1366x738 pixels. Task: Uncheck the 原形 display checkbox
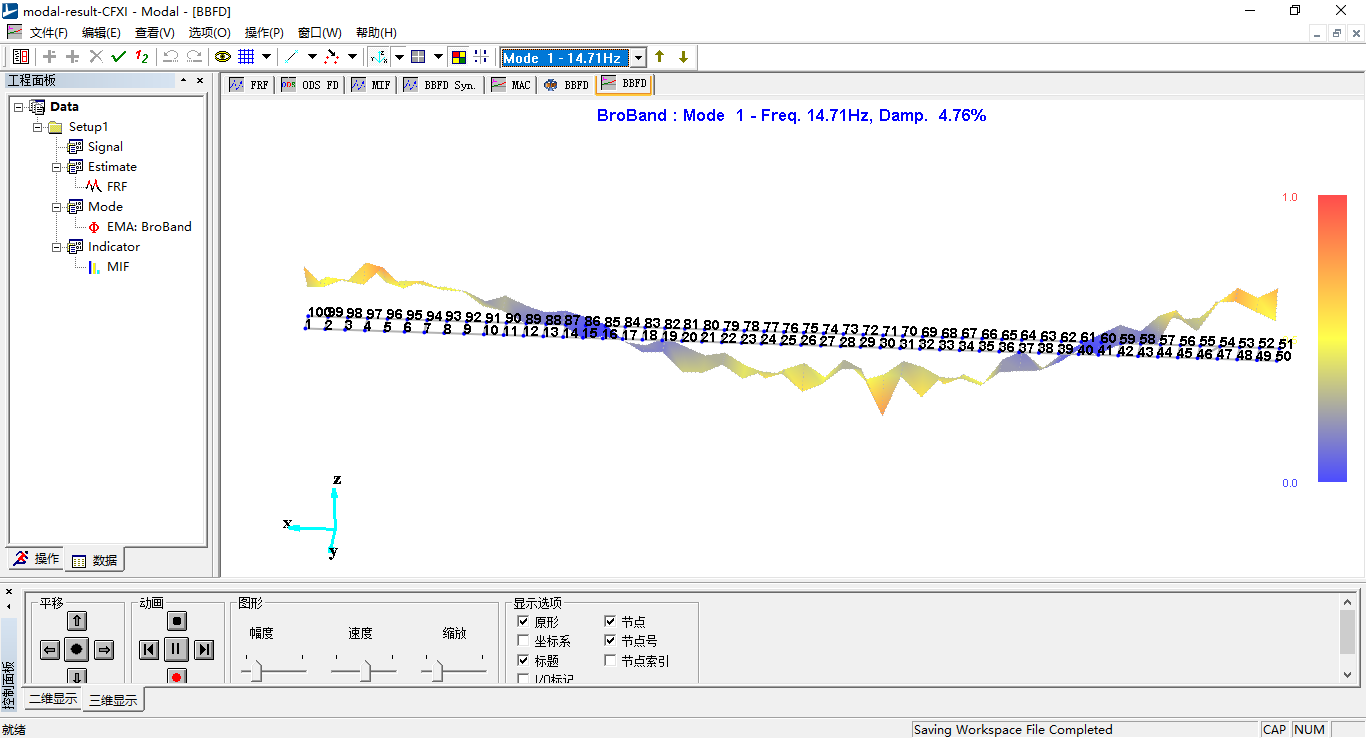[x=523, y=622]
